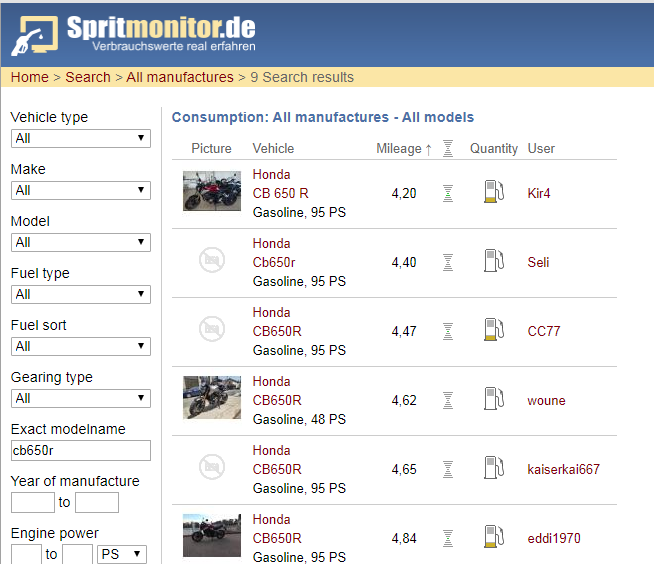The width and height of the screenshot is (654, 564).
Task: Click the no-picture placeholder for Seli's Cb650r
Action: click(212, 260)
